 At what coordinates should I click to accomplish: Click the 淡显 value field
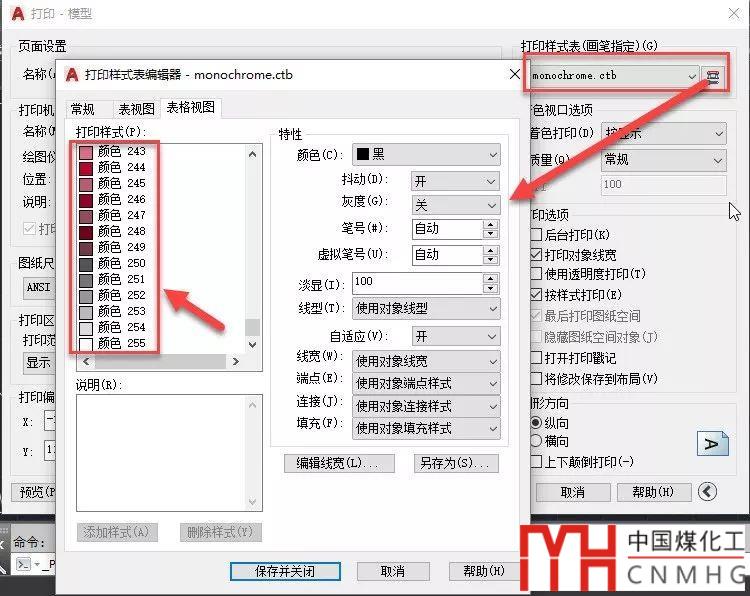(418, 283)
